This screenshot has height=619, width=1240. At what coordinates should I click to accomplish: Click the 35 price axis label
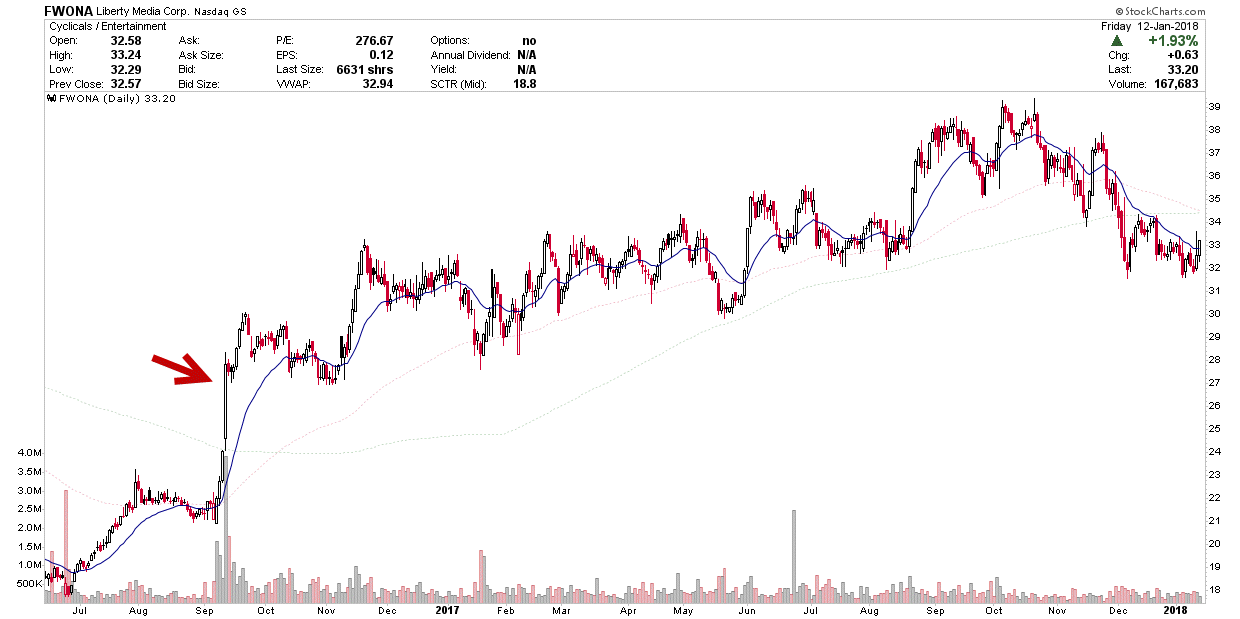click(1215, 199)
